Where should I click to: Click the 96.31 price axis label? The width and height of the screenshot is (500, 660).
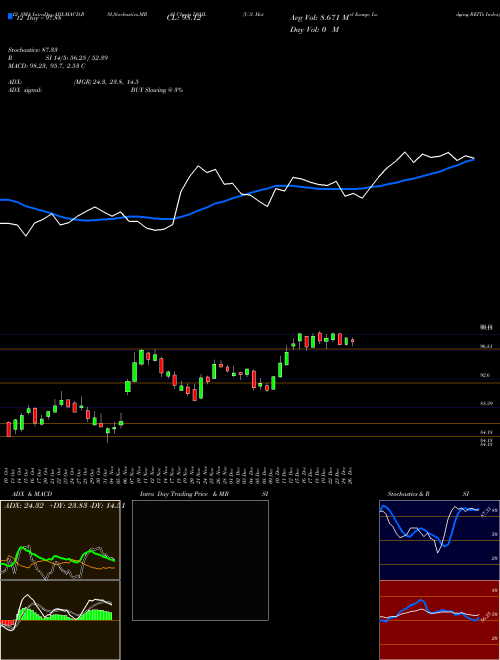pos(486,346)
